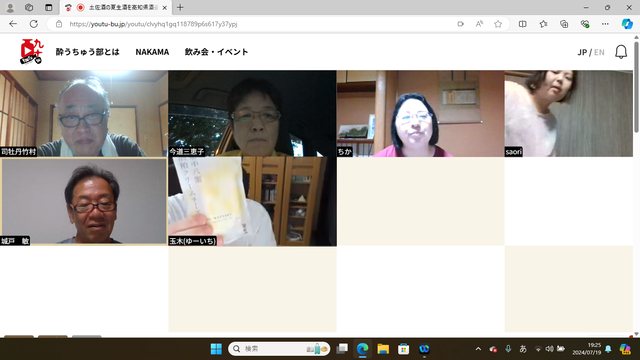The image size is (640, 360).
Task: Open Microsoft Store from taskbar
Action: [404, 349]
